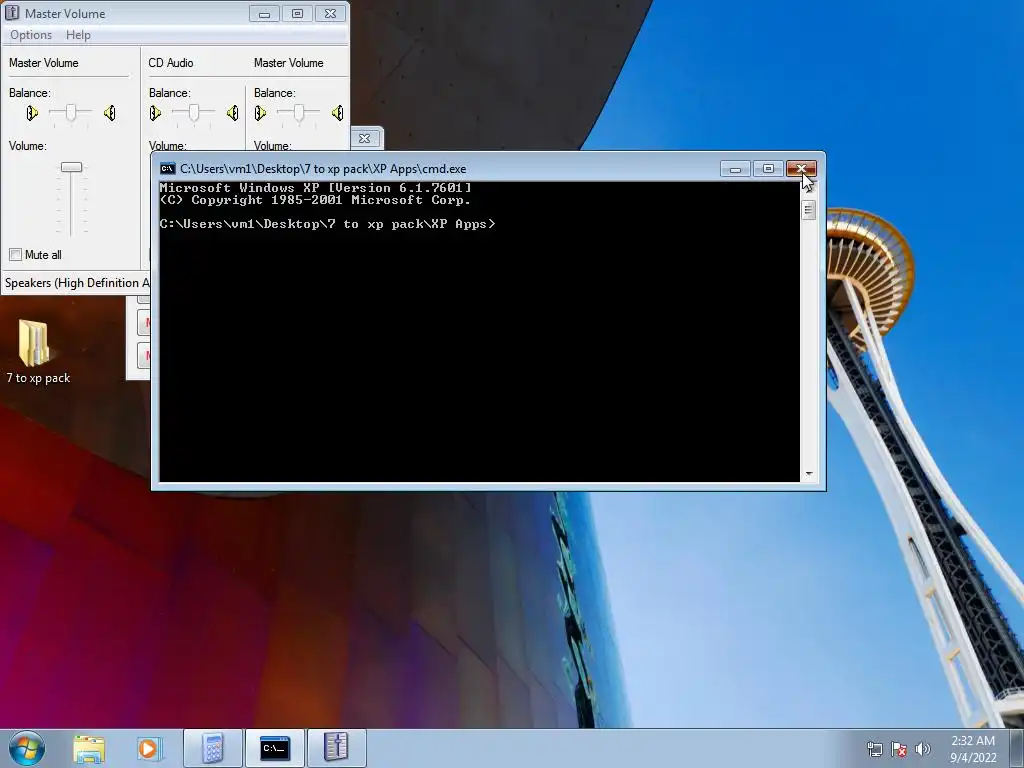This screenshot has width=1024, height=768.
Task: Launch Windows Media Player from the taskbar
Action: [x=149, y=748]
